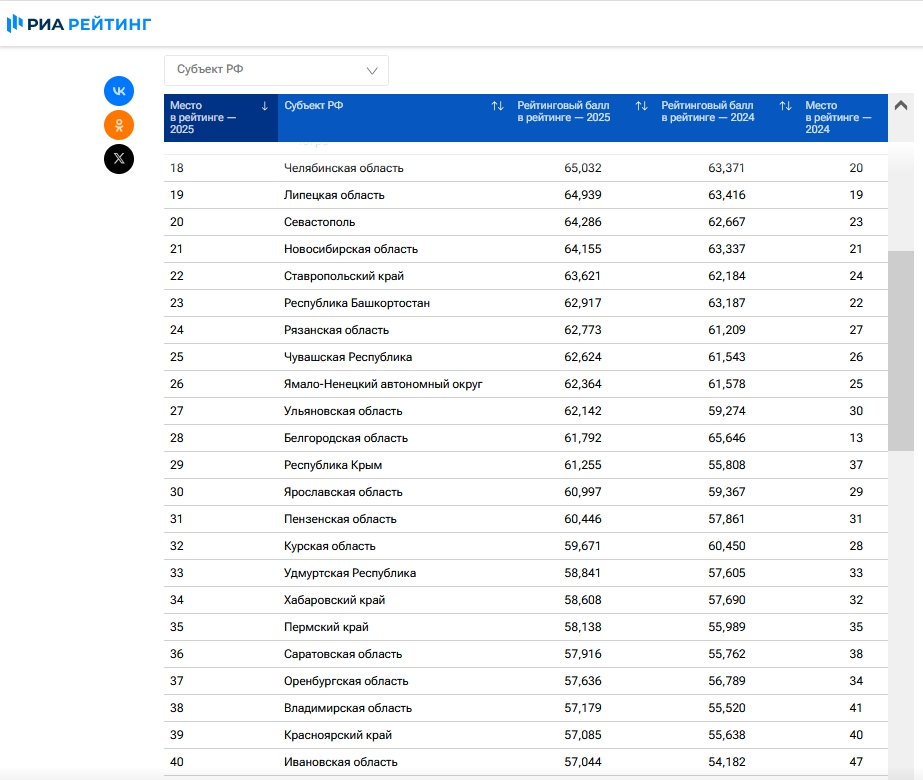Viewport: 923px width, 780px height.
Task: Click the table vertical scrollbar thumb
Action: tap(901, 351)
